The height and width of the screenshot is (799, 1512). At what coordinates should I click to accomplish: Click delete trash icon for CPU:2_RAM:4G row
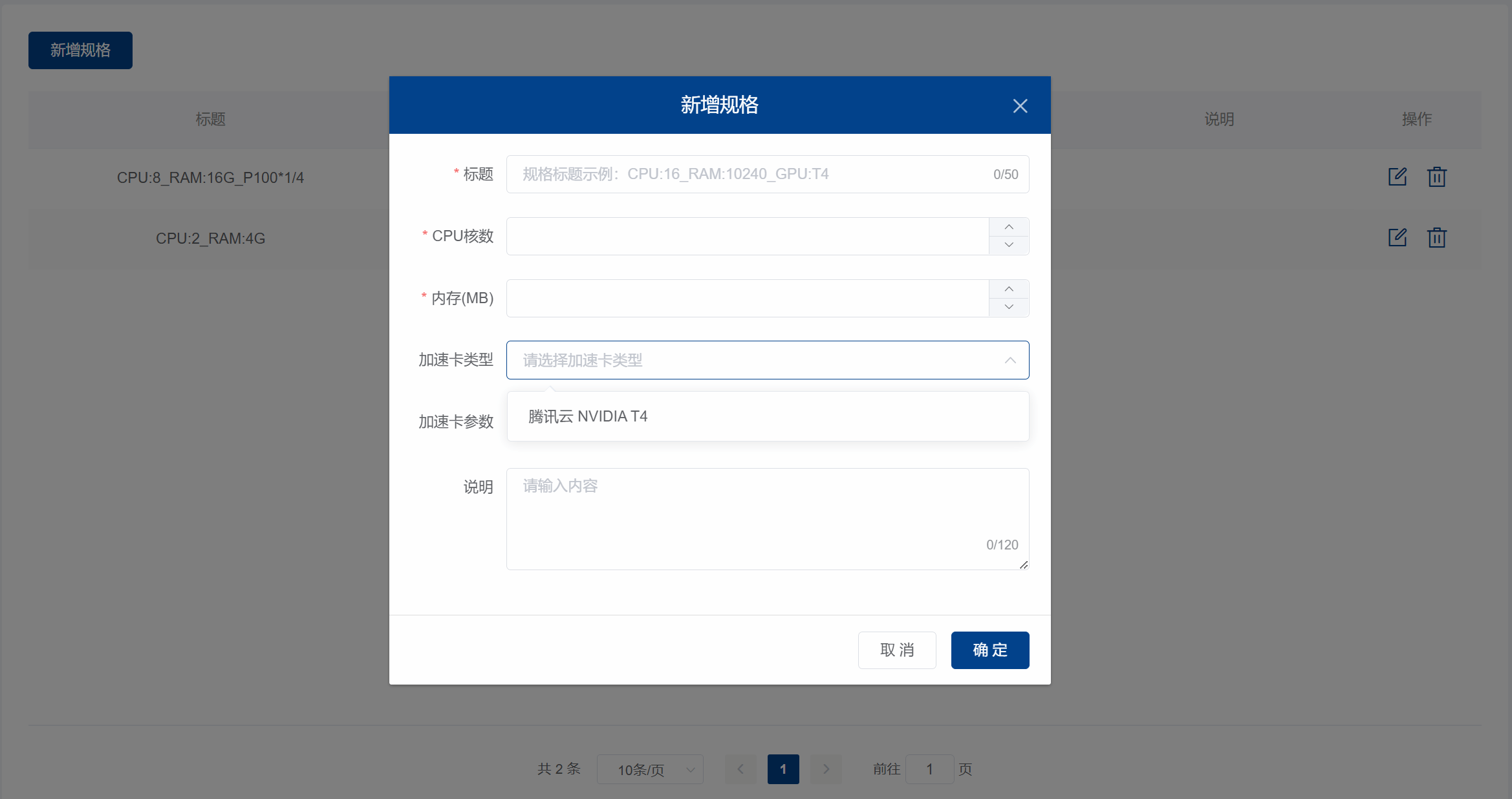pyautogui.click(x=1436, y=237)
